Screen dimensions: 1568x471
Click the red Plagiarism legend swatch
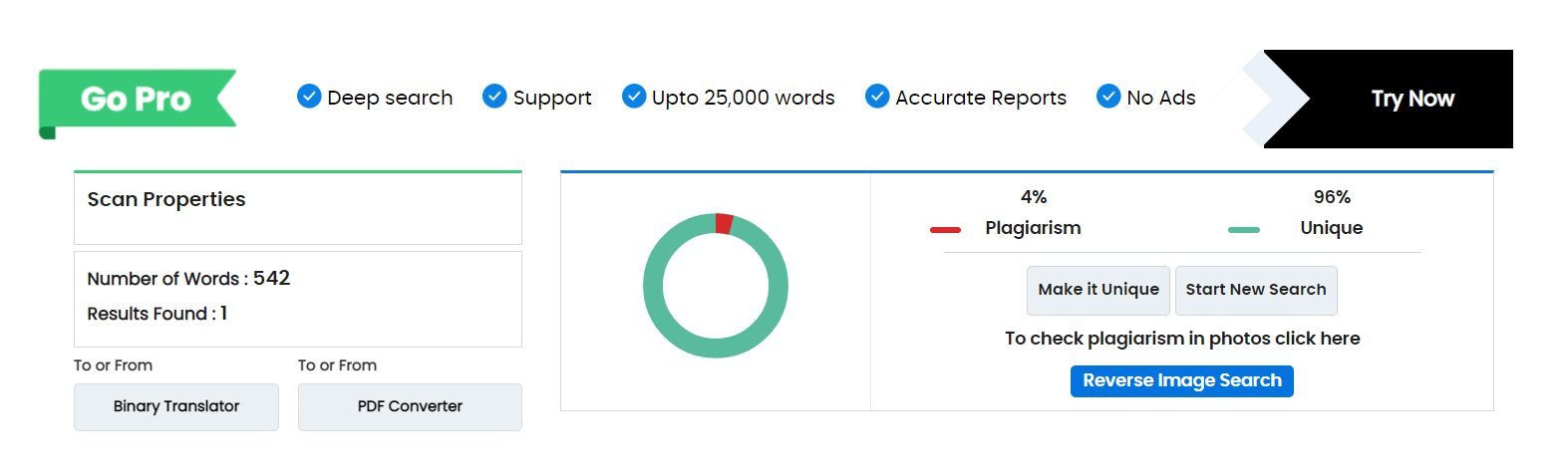(945, 230)
